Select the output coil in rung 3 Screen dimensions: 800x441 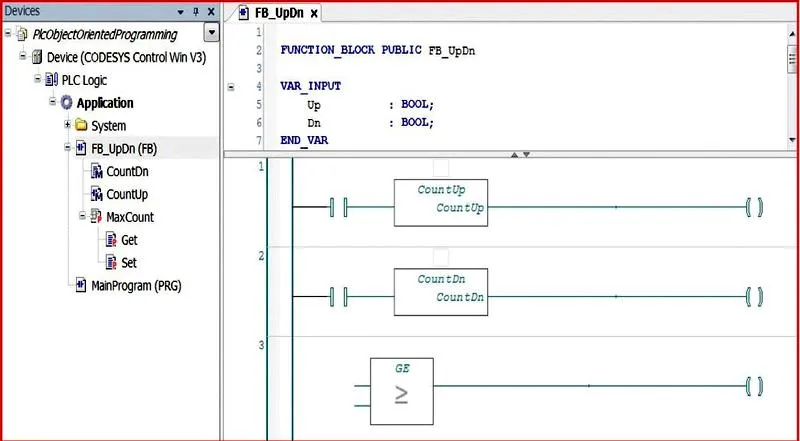(x=754, y=386)
